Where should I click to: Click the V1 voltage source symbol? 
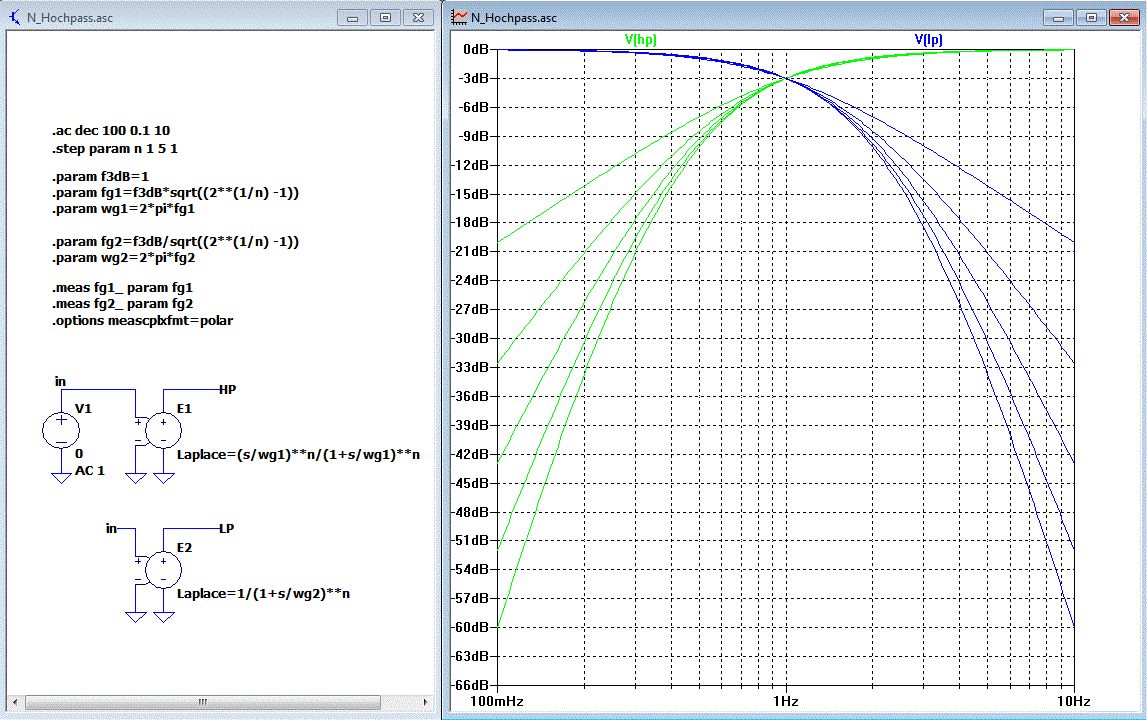[x=60, y=430]
